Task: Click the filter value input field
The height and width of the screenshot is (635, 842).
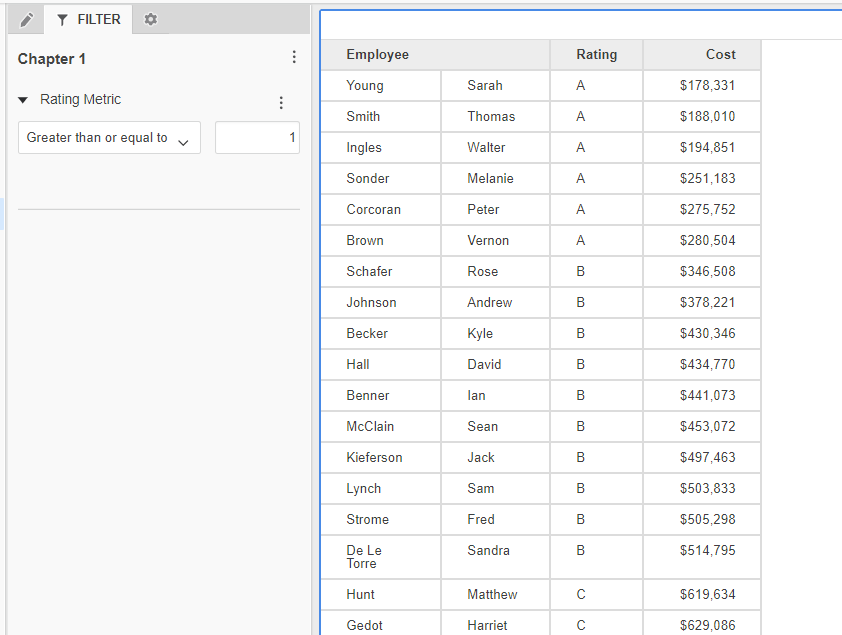Action: (x=257, y=138)
